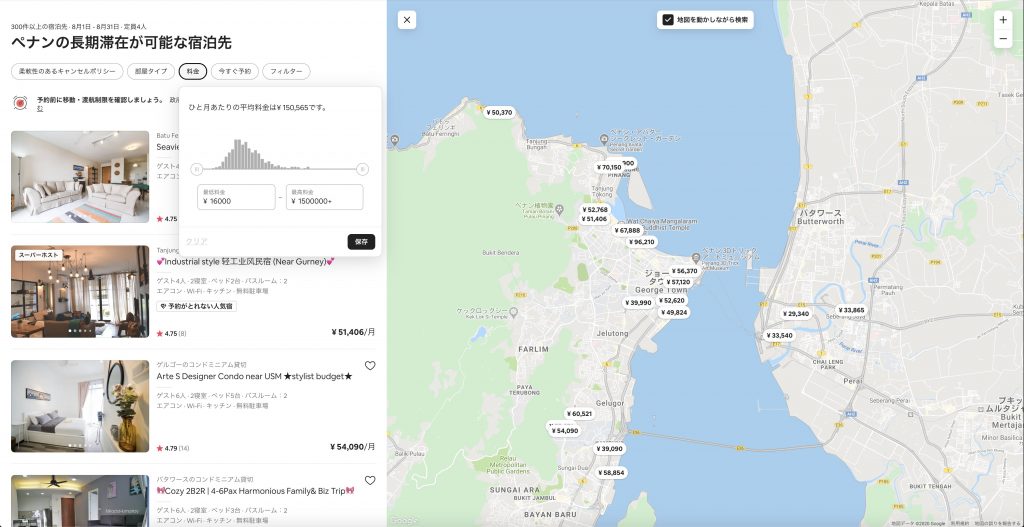Zoom in on the map with plus
This screenshot has height=527, width=1024.
tap(1003, 20)
